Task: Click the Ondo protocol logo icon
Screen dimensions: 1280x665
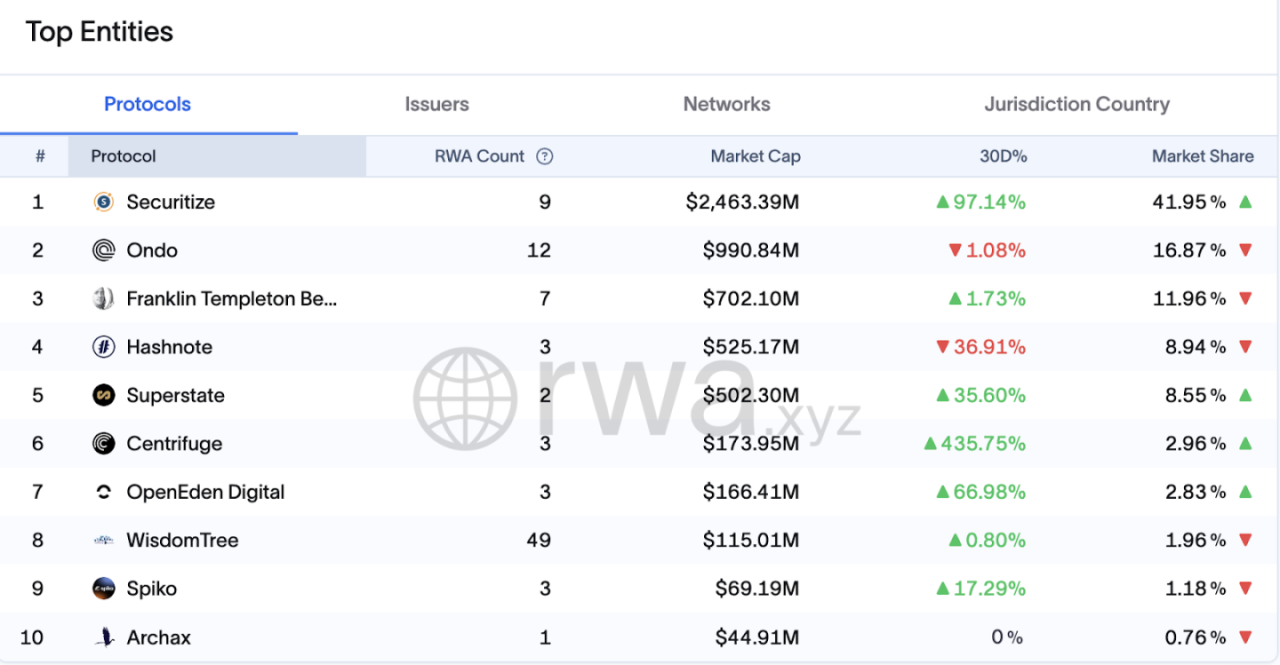Action: (104, 250)
